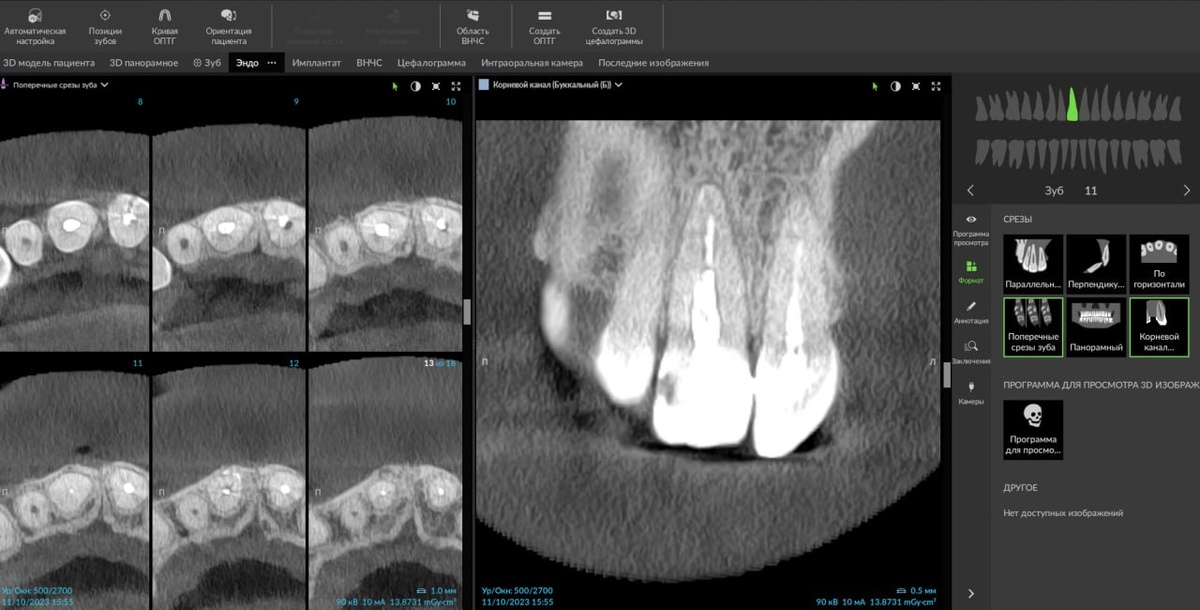Viewport: 1200px width, 610px height.
Task: Switch to 3D модель пациента tab
Action: pyautogui.click(x=49, y=62)
